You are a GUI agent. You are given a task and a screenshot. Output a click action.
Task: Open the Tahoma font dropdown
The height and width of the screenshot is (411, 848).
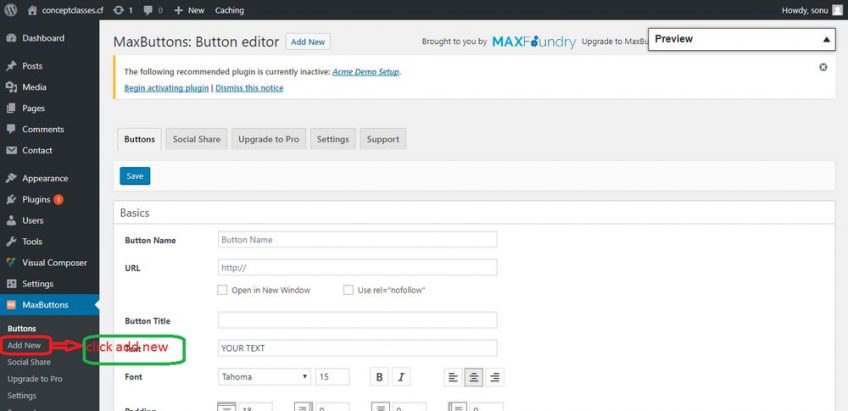point(264,377)
